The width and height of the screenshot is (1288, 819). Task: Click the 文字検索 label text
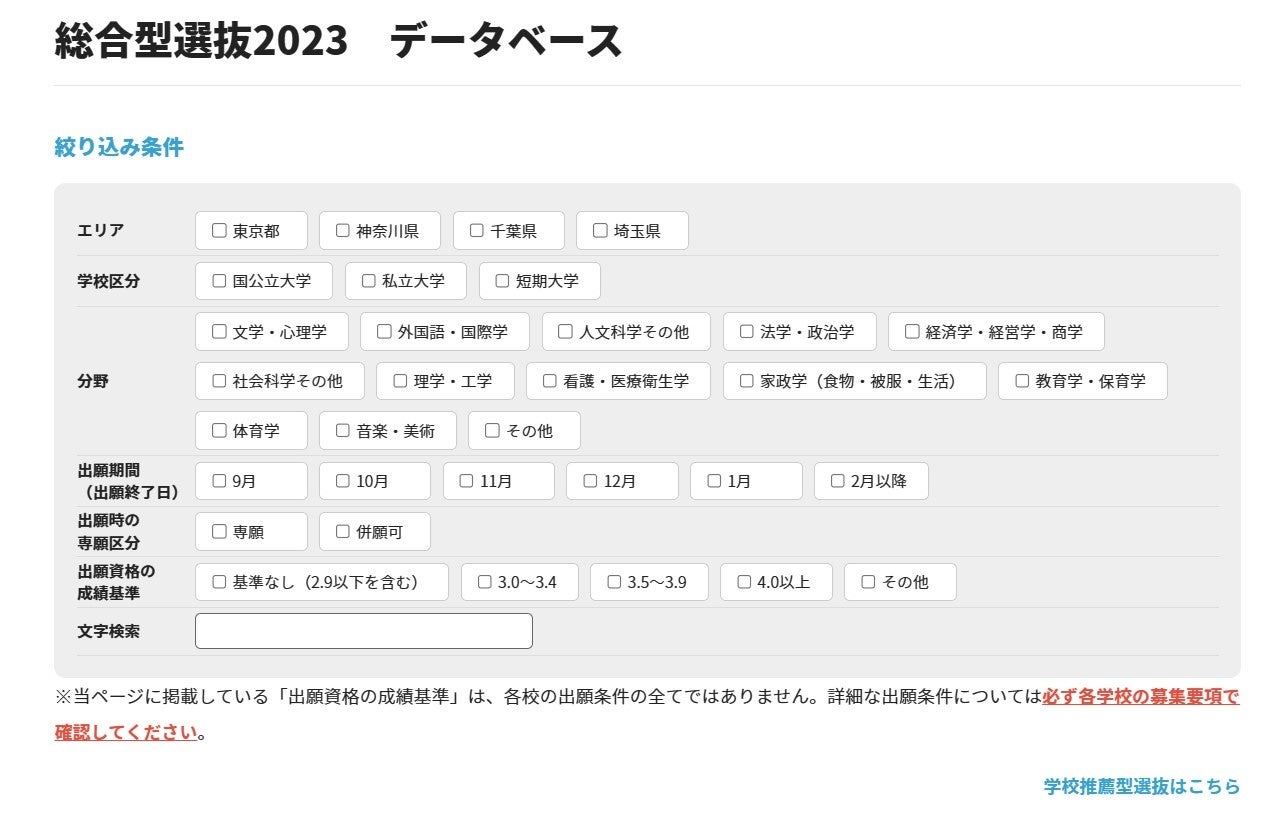click(109, 631)
